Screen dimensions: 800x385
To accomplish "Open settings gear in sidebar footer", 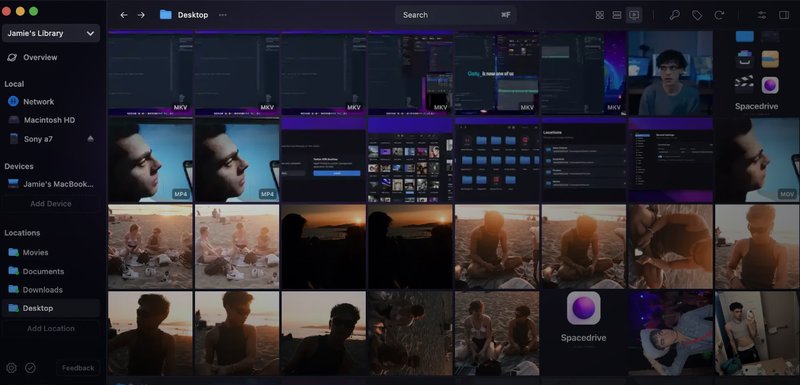I will 11,368.
